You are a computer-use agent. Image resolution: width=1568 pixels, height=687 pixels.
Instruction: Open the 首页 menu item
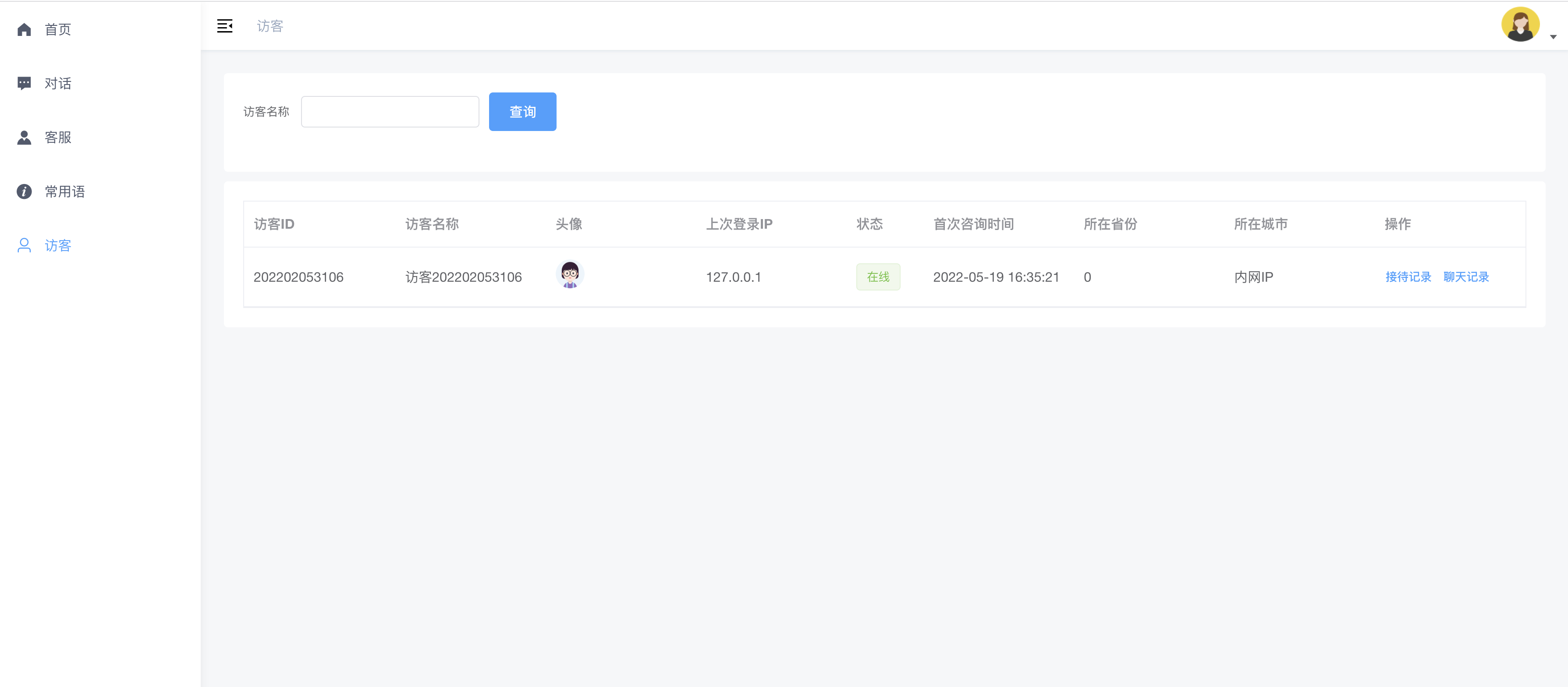(58, 29)
